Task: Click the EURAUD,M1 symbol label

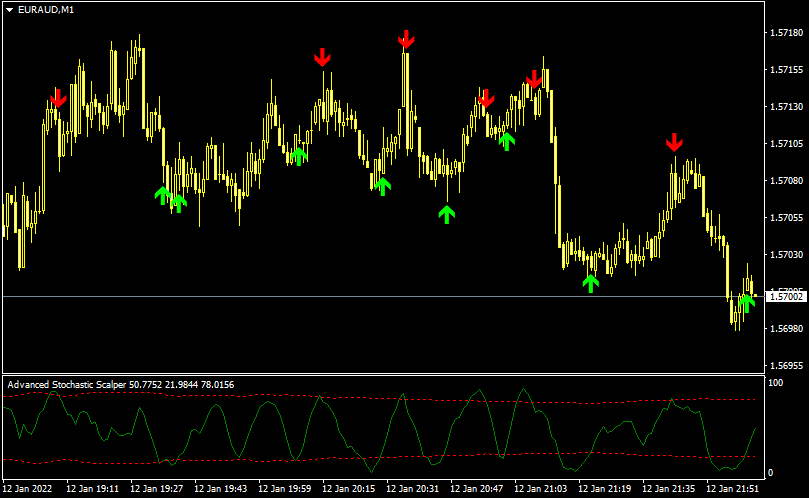Action: click(46, 9)
